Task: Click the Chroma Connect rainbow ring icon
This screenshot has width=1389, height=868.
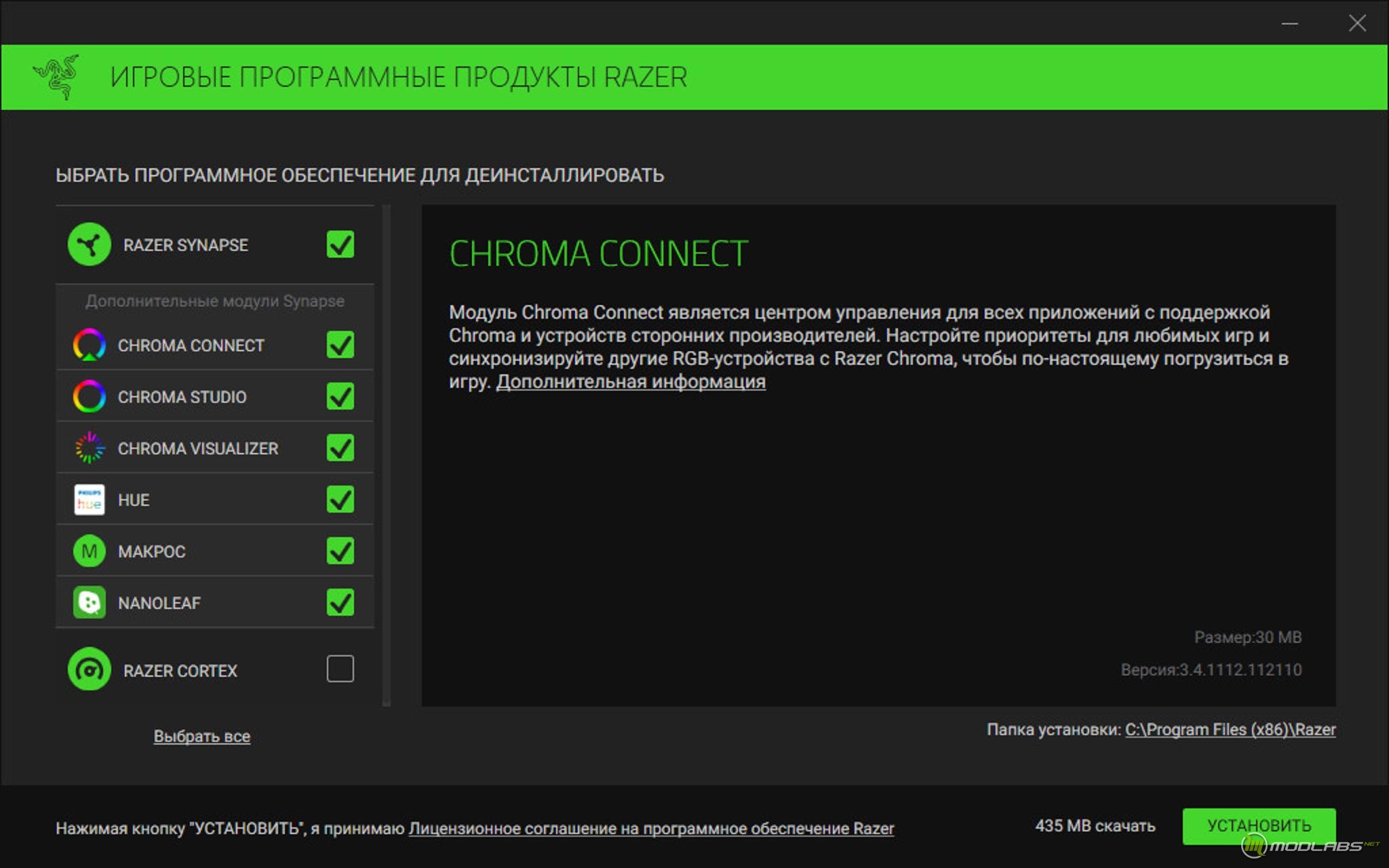Action: pyautogui.click(x=90, y=345)
